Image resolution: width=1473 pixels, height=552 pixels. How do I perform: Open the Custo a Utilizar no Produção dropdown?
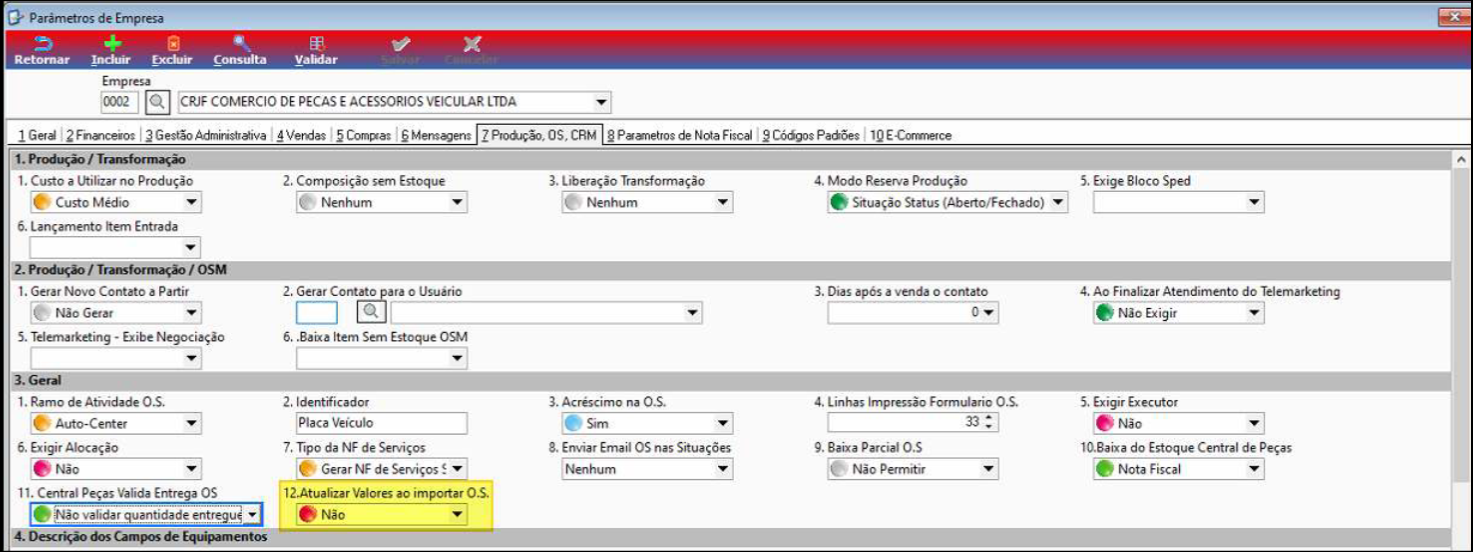coord(192,203)
